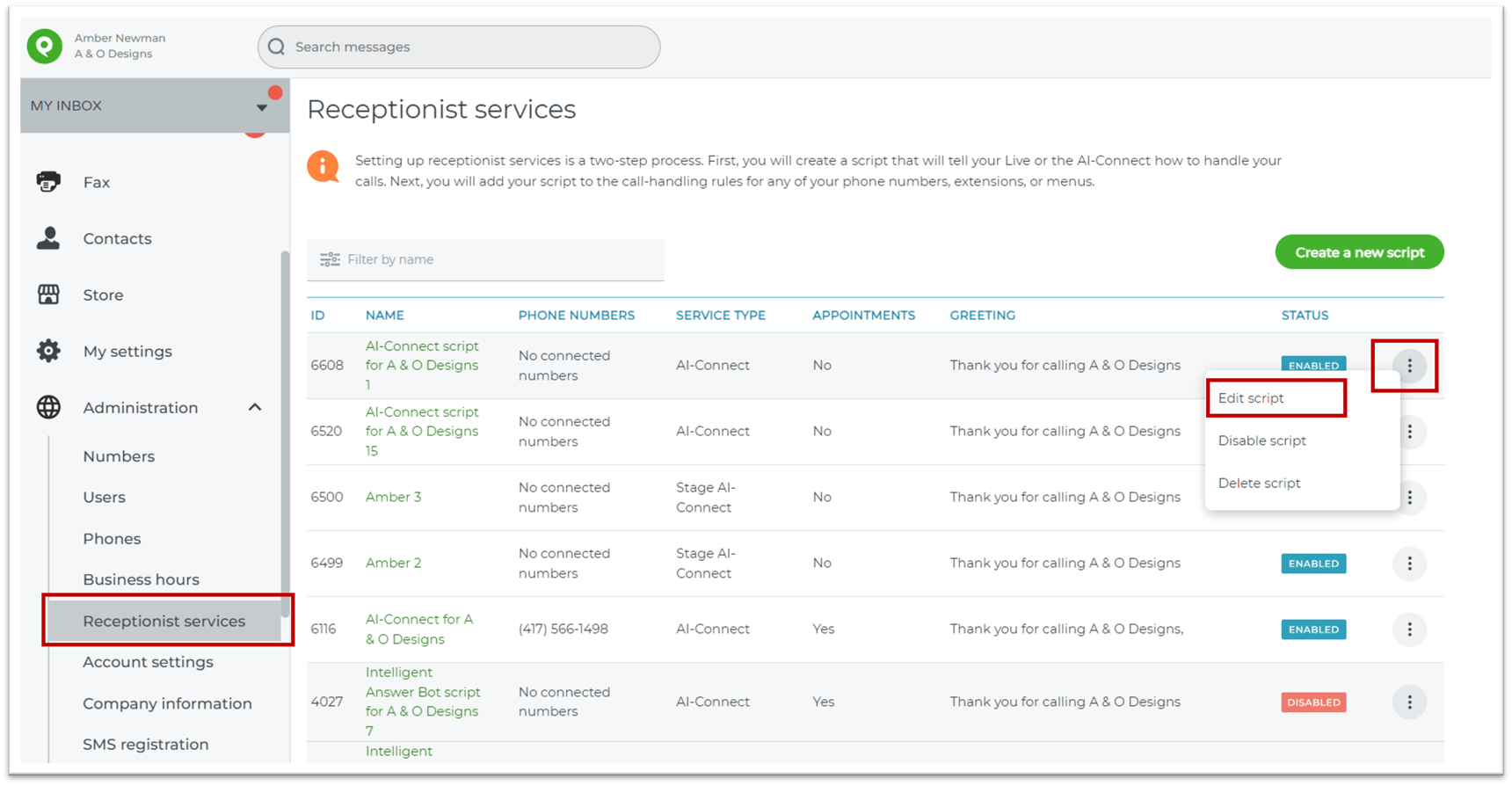Viewport: 1512px width, 786px height.
Task: Open options menu for script 6116
Action: pos(1409,630)
